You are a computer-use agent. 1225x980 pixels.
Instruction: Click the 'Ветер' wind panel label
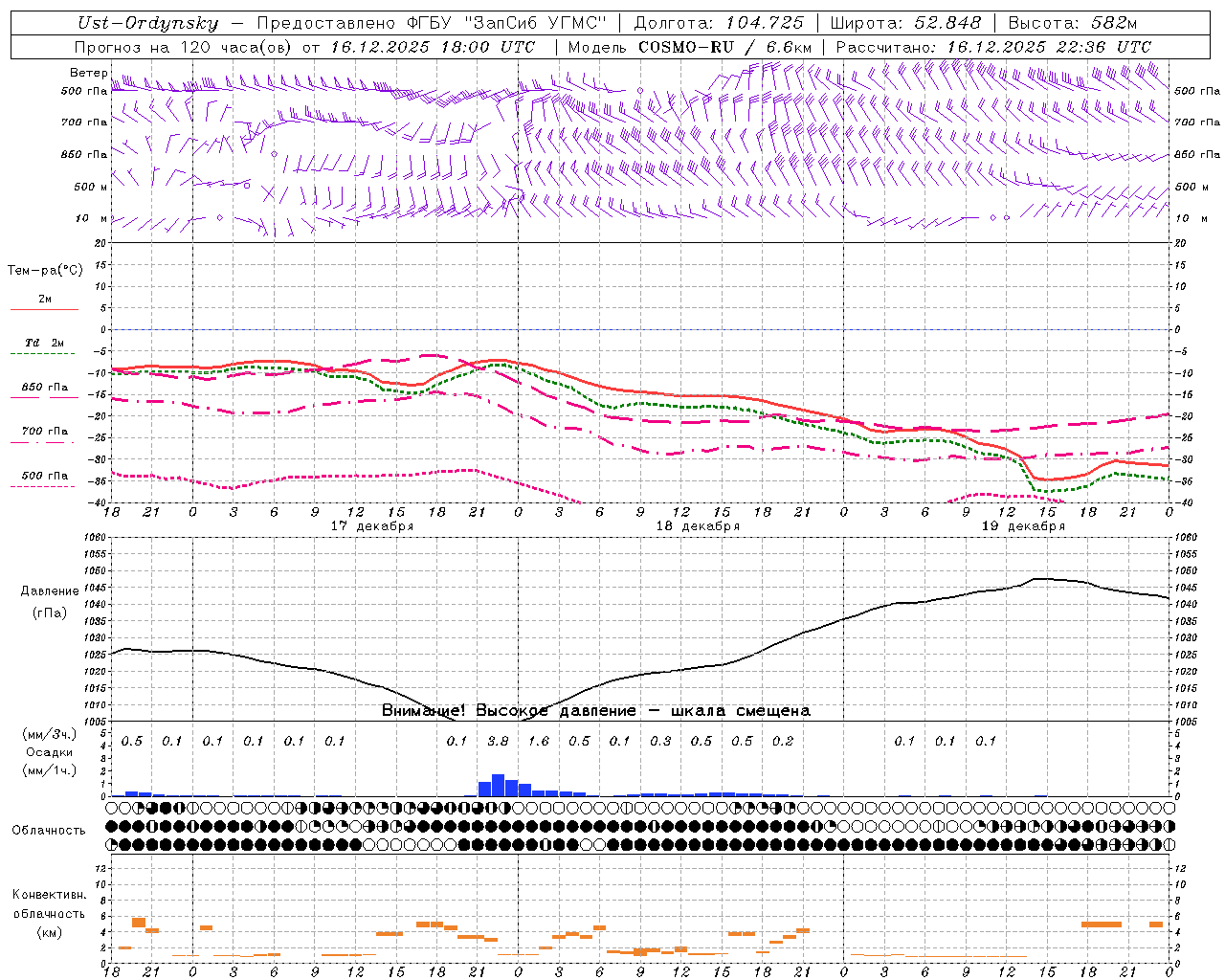pyautogui.click(x=89, y=73)
